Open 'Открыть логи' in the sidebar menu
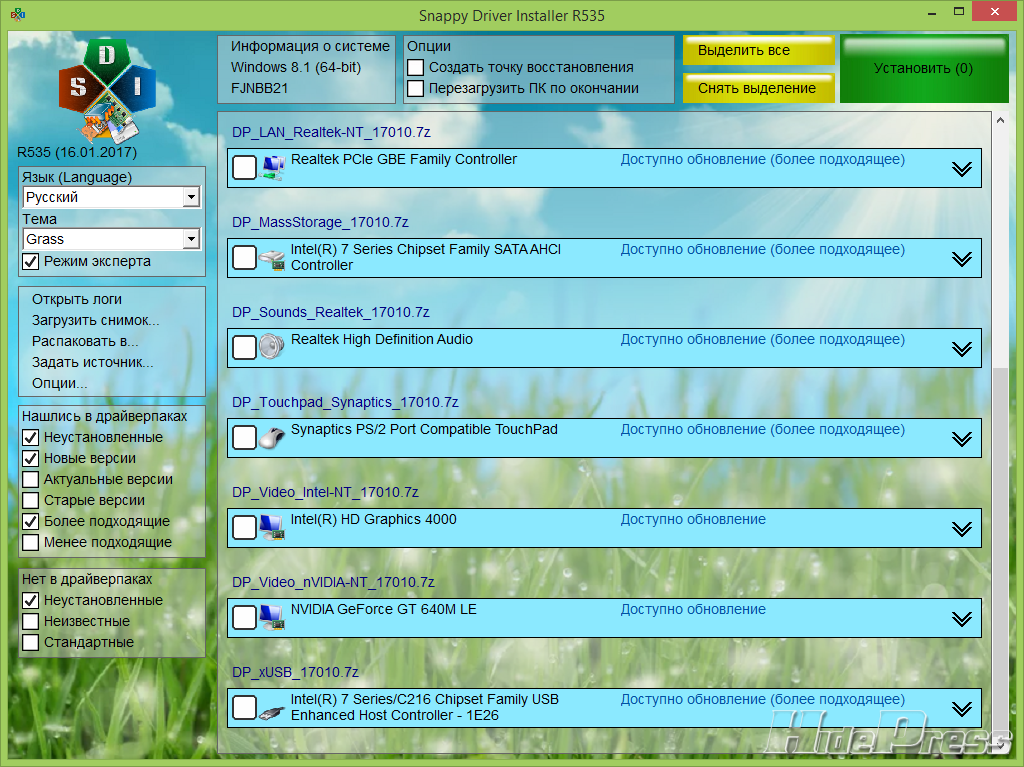The width and height of the screenshot is (1024, 767). tap(77, 299)
